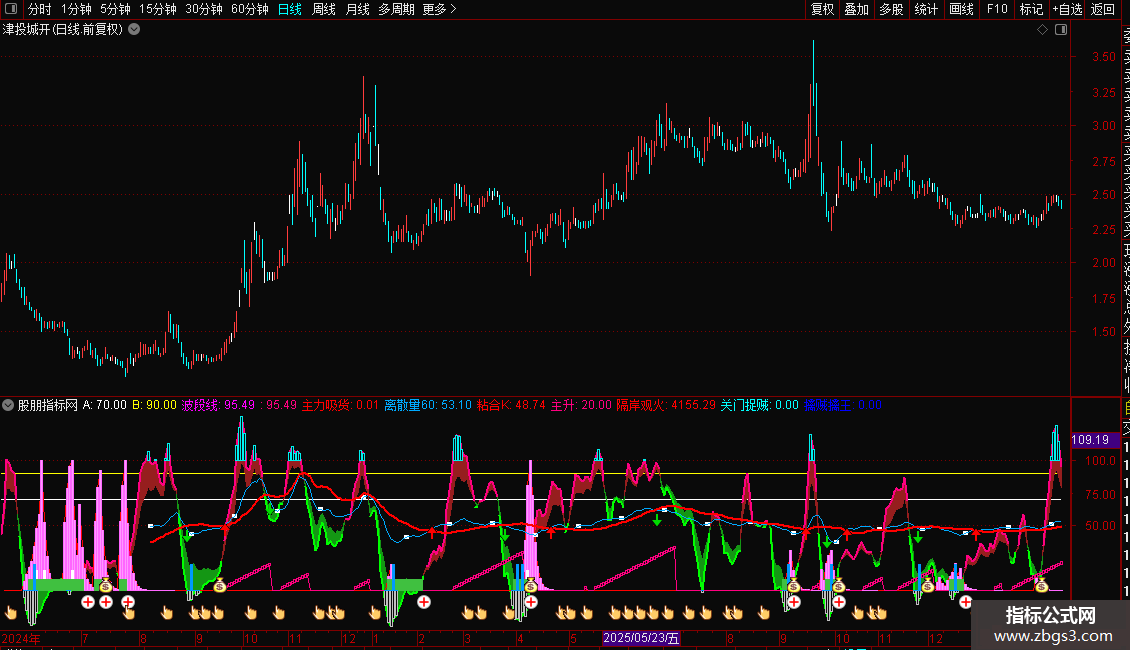The height and width of the screenshot is (650, 1130).
Task: Click the first pointing hand signal icon
Action: 11,612
